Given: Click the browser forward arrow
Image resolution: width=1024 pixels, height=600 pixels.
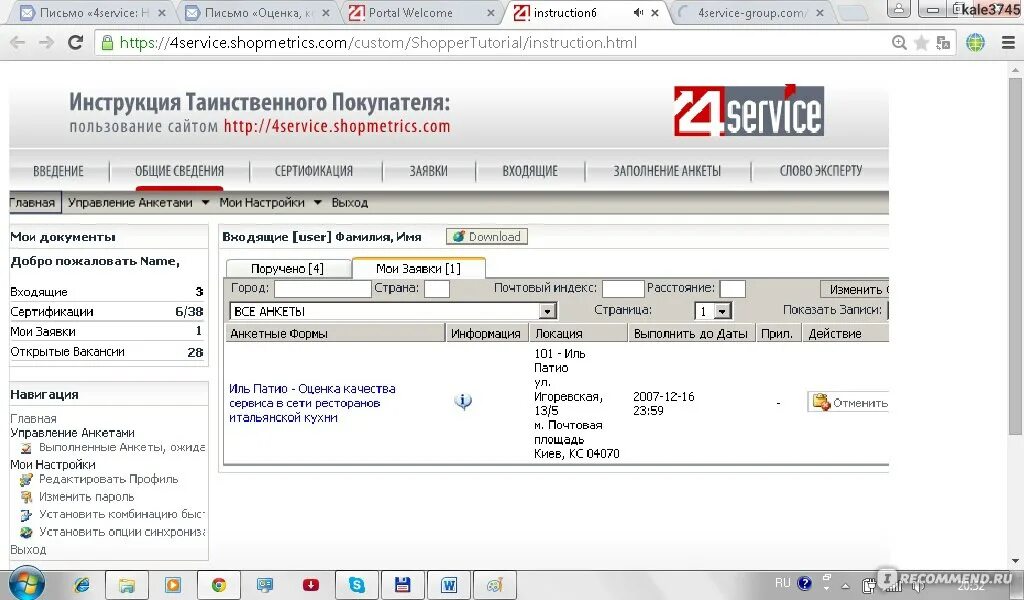Looking at the screenshot, I should point(46,42).
